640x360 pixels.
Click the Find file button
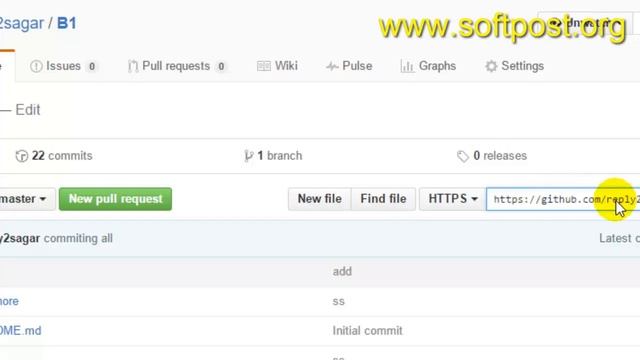(383, 199)
